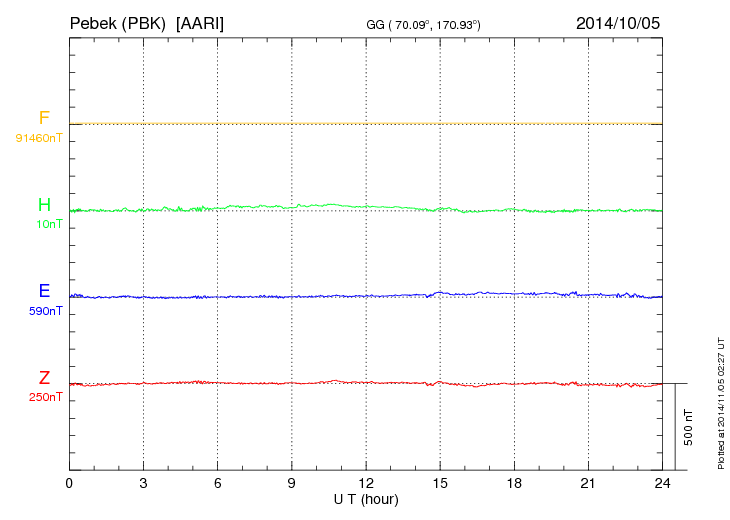Select hour 12 on the time axis
Image resolution: width=730 pixels, height=520 pixels.
[x=366, y=483]
